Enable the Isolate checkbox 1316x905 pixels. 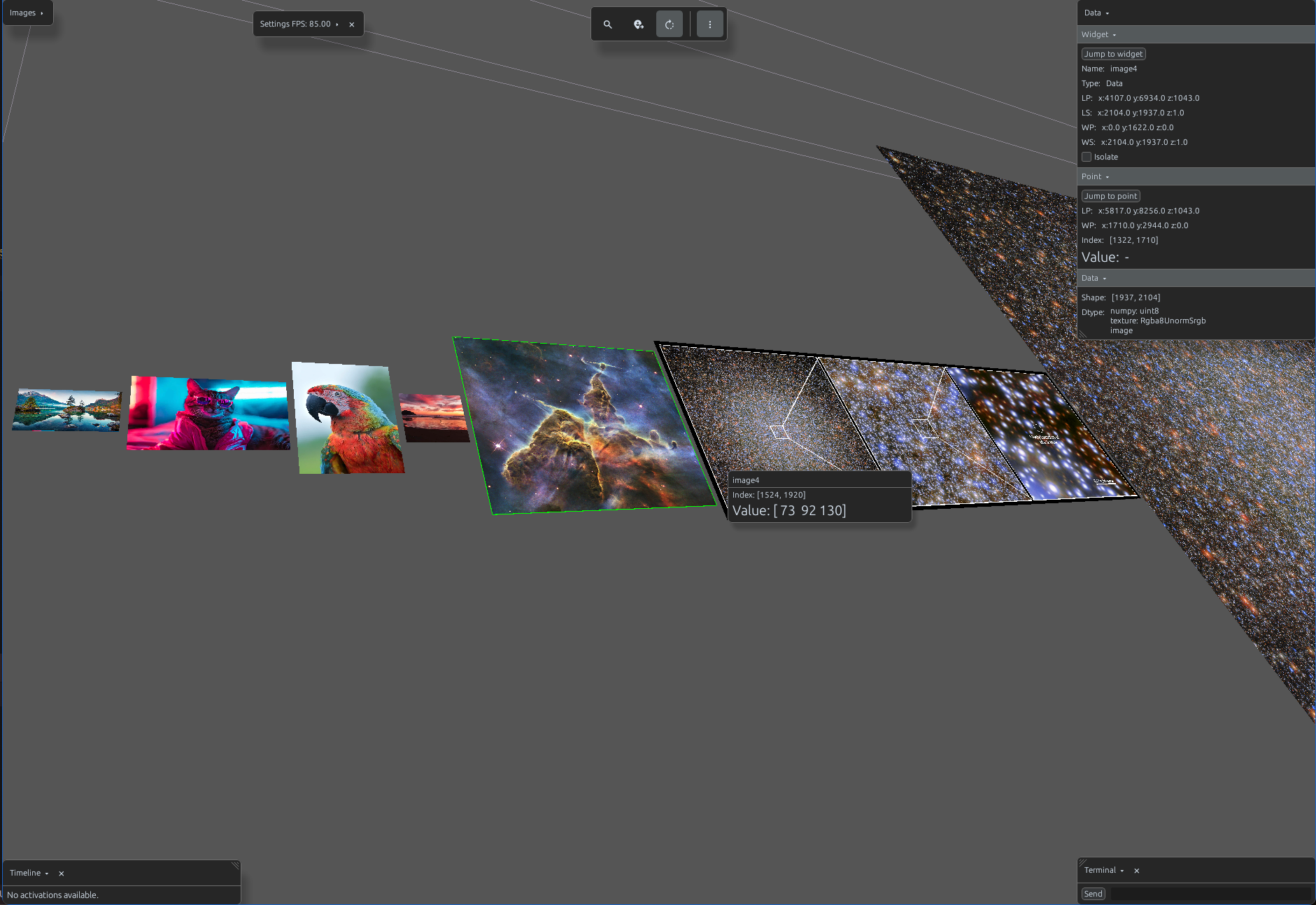click(1087, 157)
